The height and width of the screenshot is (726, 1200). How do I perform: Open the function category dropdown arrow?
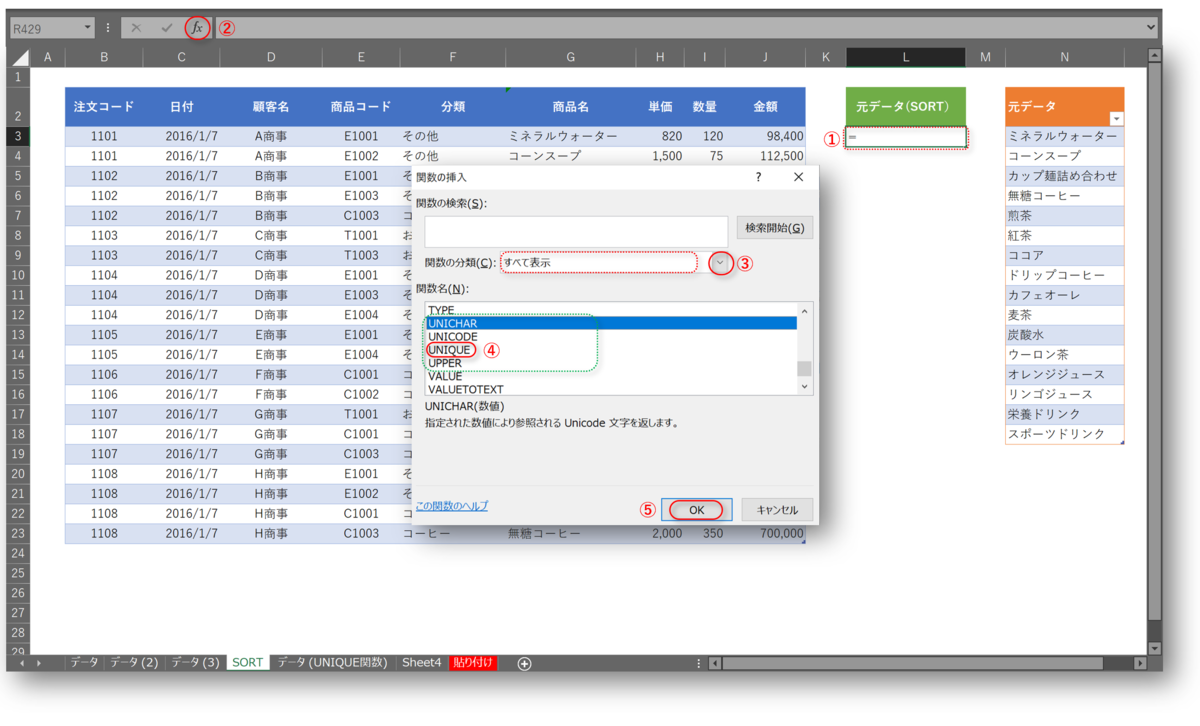(720, 263)
